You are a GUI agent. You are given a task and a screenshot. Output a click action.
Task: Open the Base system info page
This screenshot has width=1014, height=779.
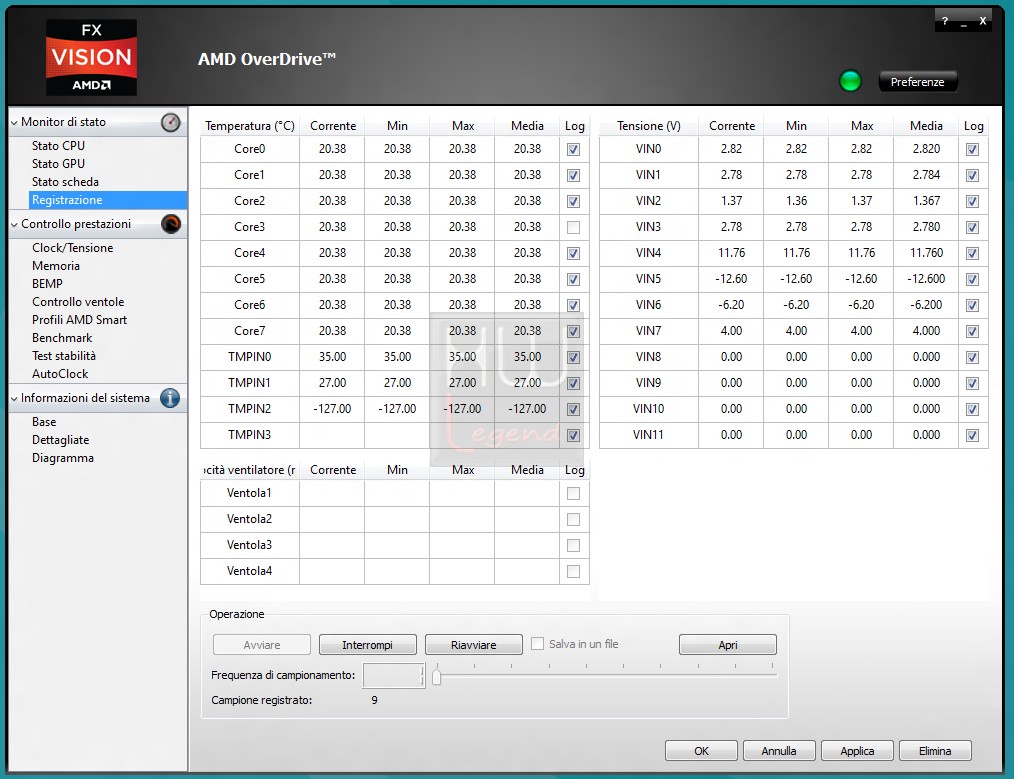click(44, 422)
